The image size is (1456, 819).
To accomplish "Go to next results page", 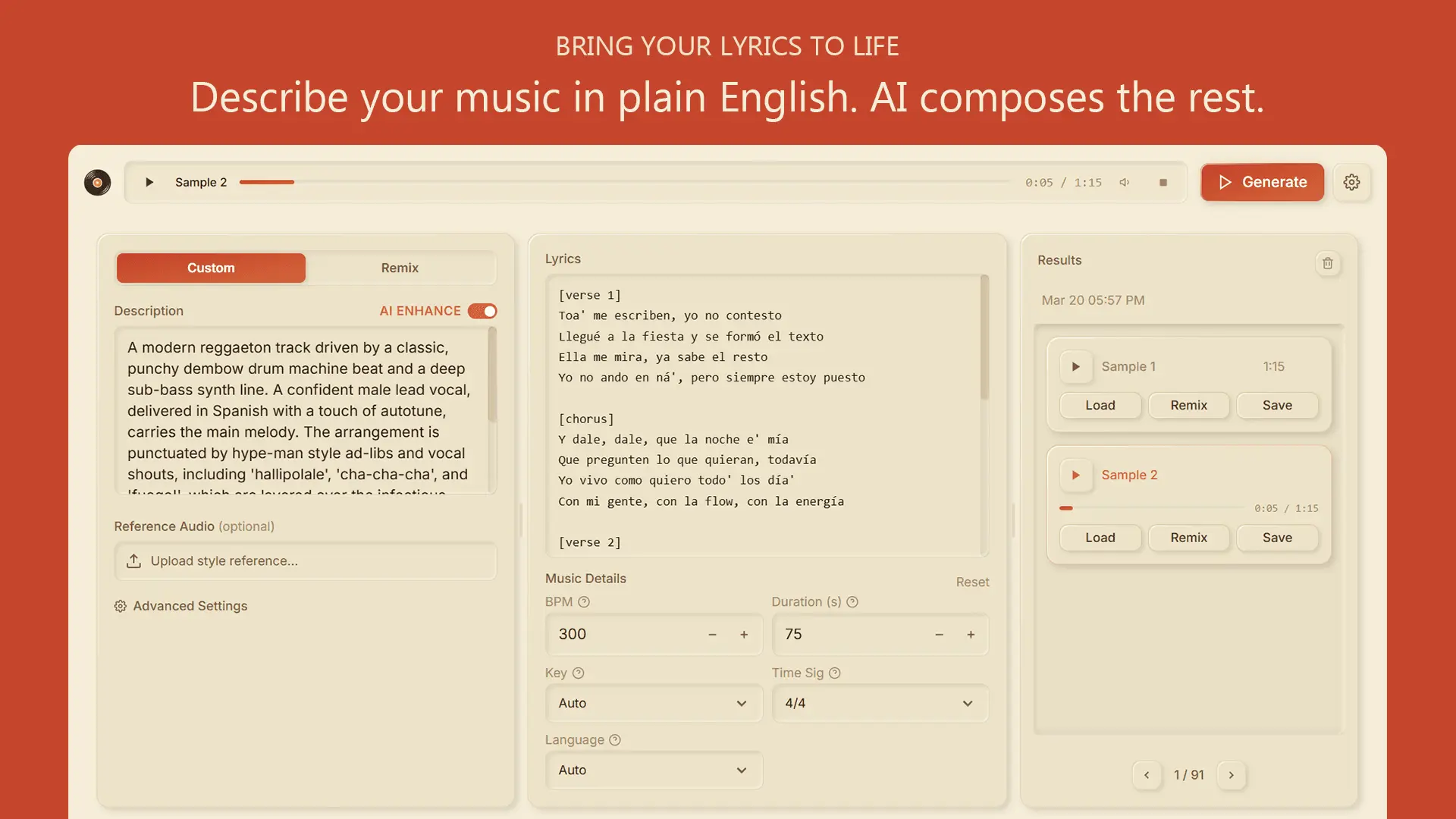I will click(x=1232, y=775).
